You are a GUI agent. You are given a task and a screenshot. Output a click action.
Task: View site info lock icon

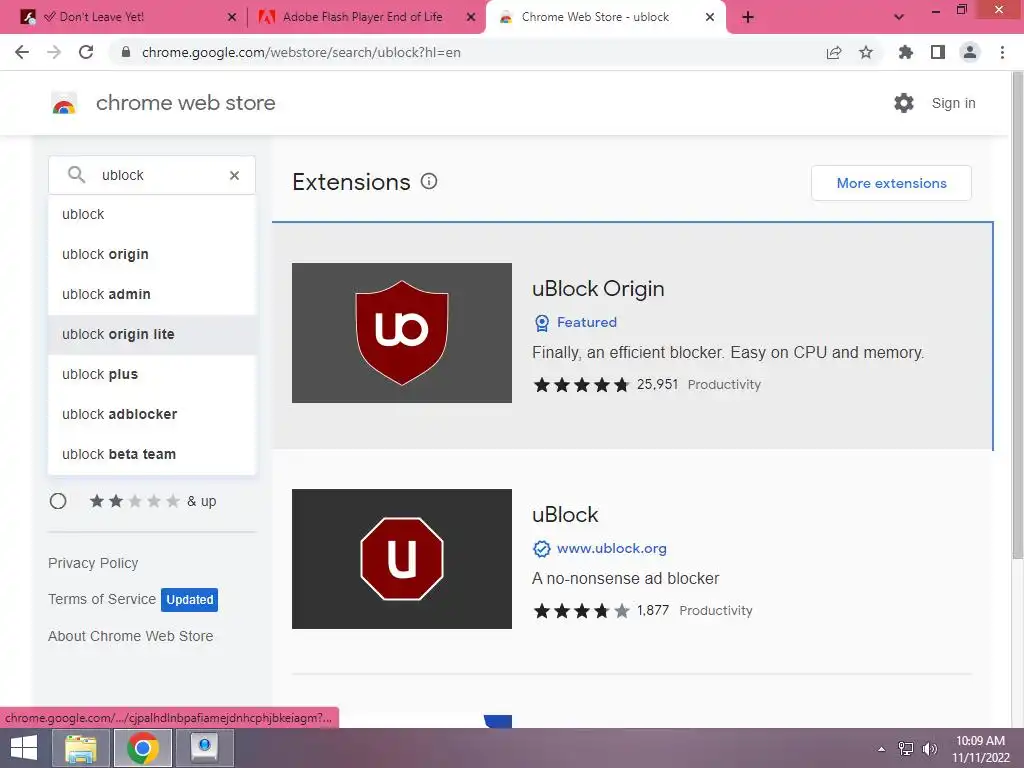126,52
